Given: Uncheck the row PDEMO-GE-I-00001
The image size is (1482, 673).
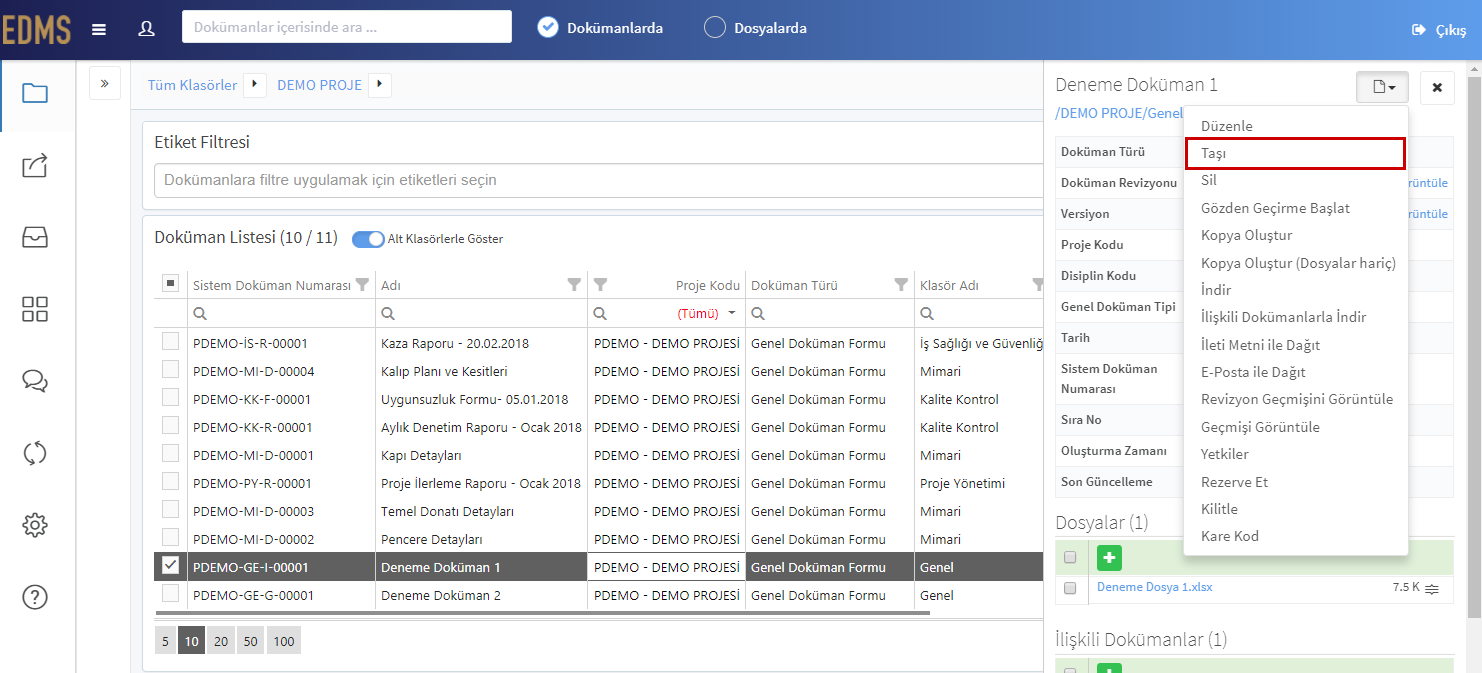Looking at the screenshot, I should [x=170, y=566].
